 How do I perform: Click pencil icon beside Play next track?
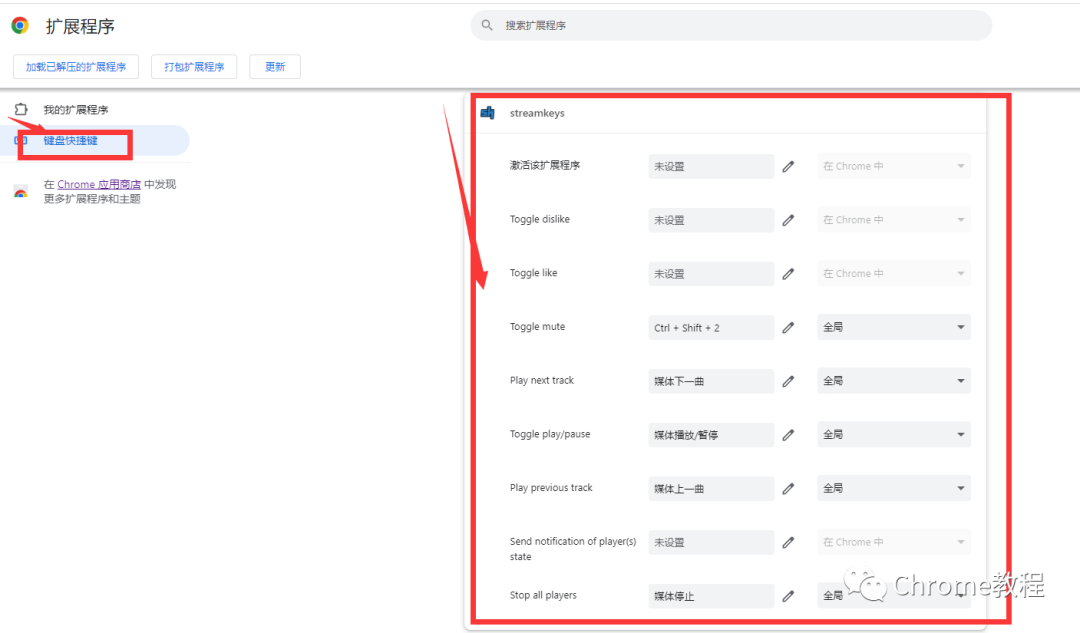click(x=788, y=381)
